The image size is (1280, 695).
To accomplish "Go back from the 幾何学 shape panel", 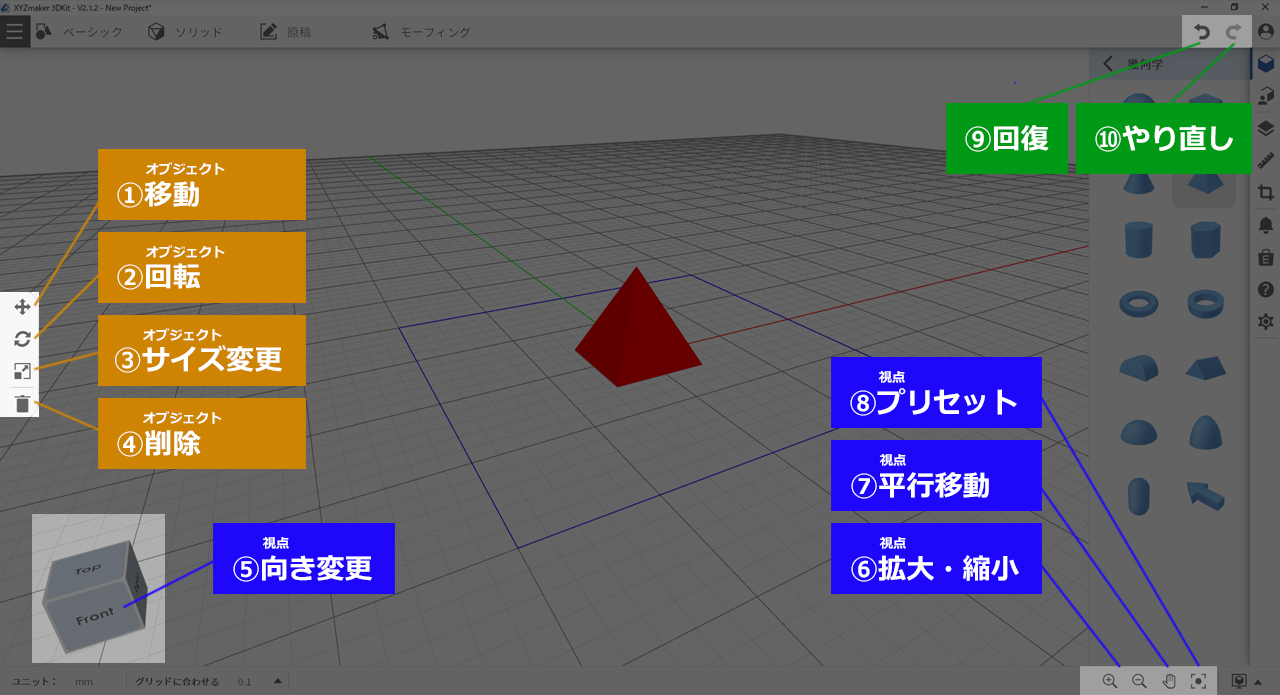I will click(x=1108, y=63).
